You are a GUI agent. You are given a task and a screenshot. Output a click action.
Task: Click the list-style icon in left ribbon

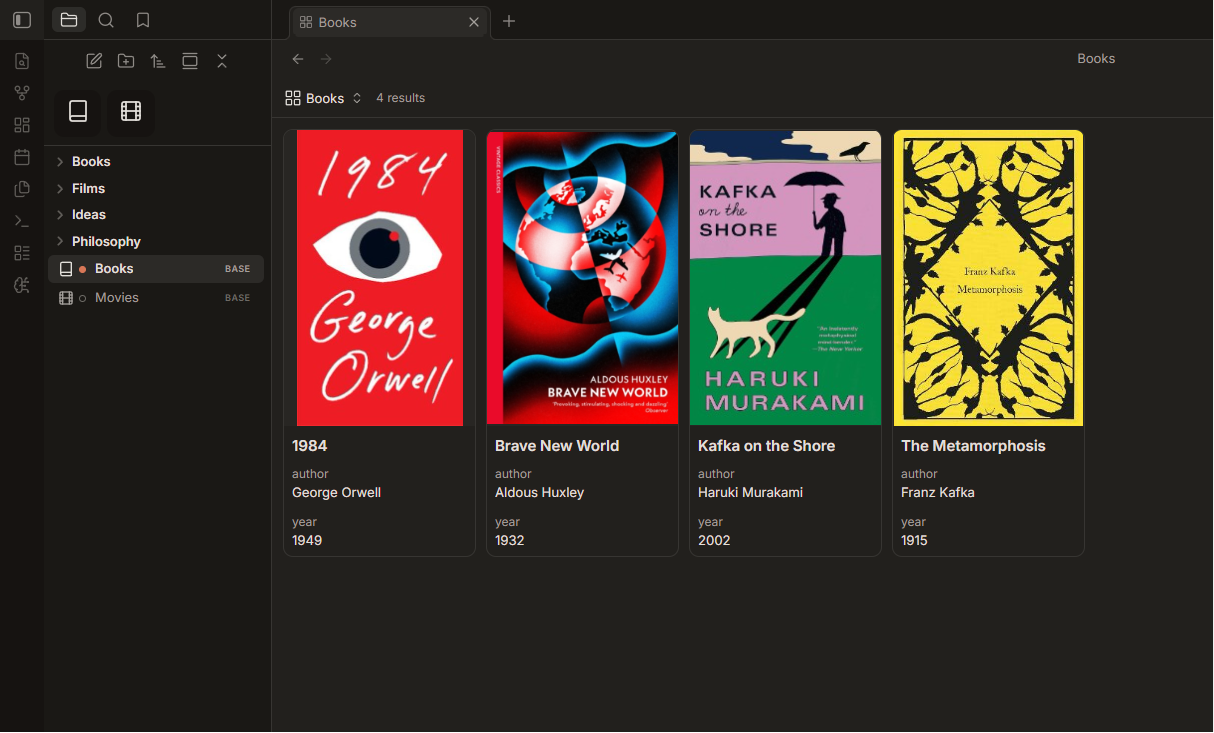[22, 253]
